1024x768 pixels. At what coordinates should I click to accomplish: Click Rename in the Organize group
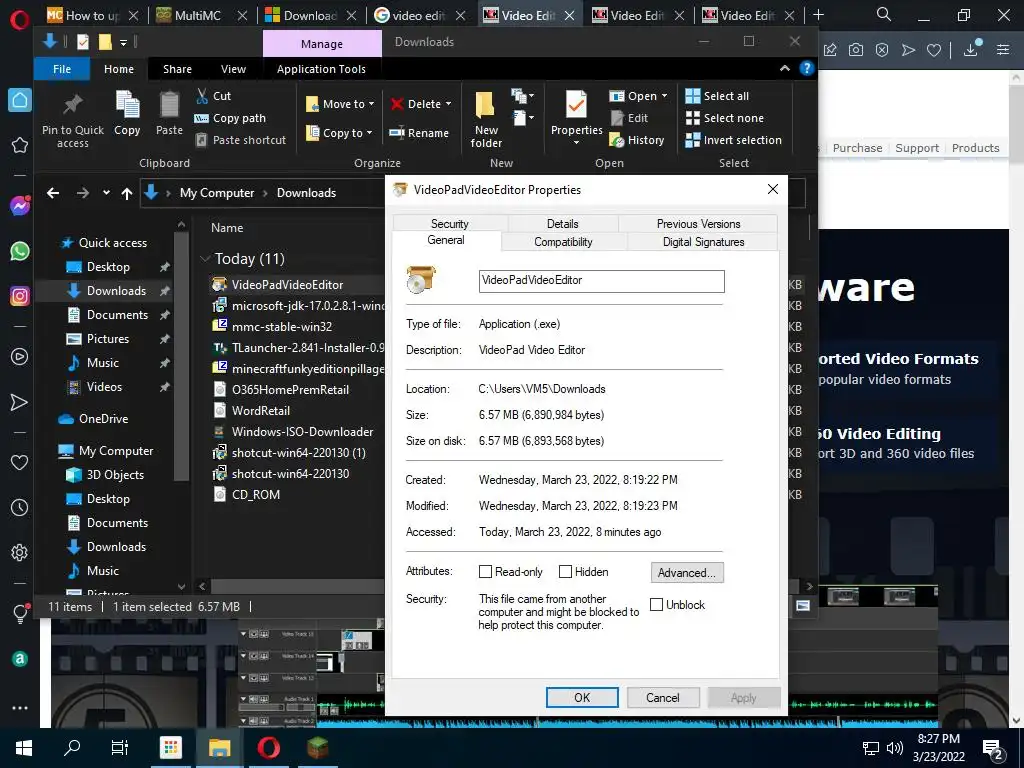(419, 133)
